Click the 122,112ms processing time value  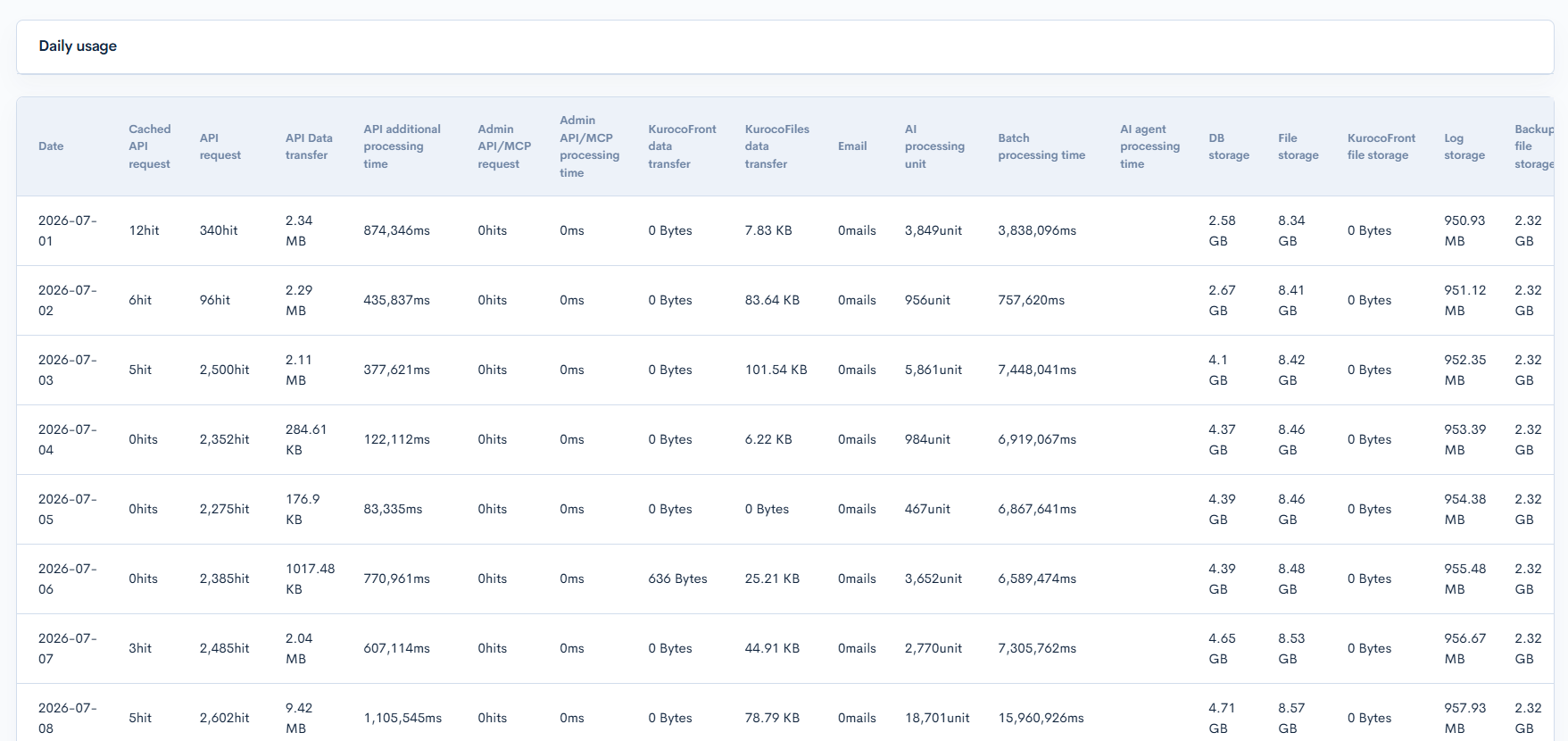point(396,439)
